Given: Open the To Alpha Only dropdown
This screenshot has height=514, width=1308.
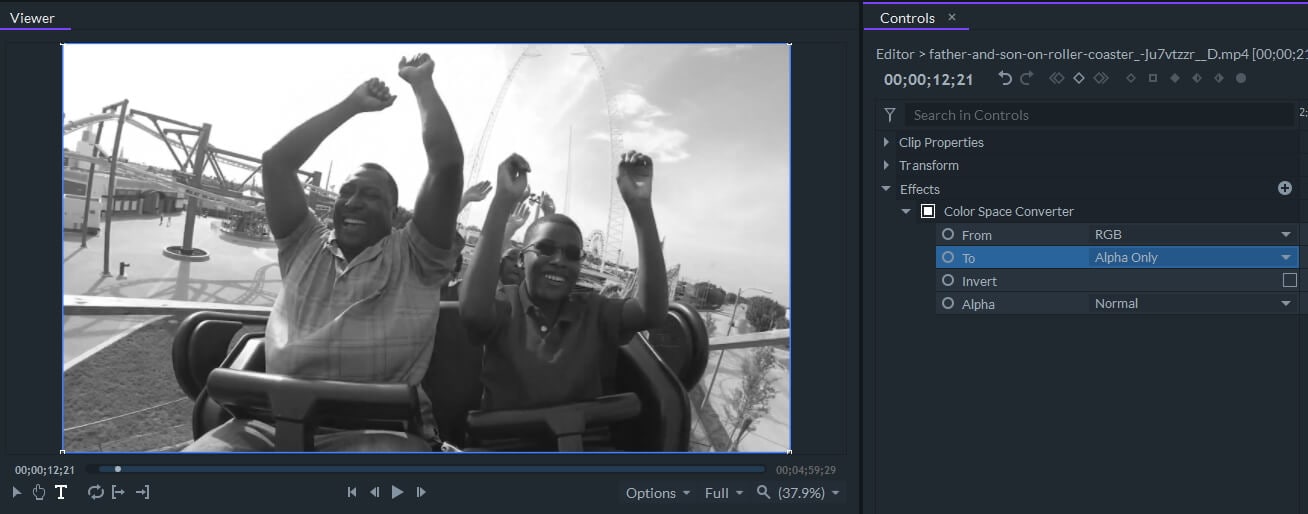Looking at the screenshot, I should pos(1192,257).
